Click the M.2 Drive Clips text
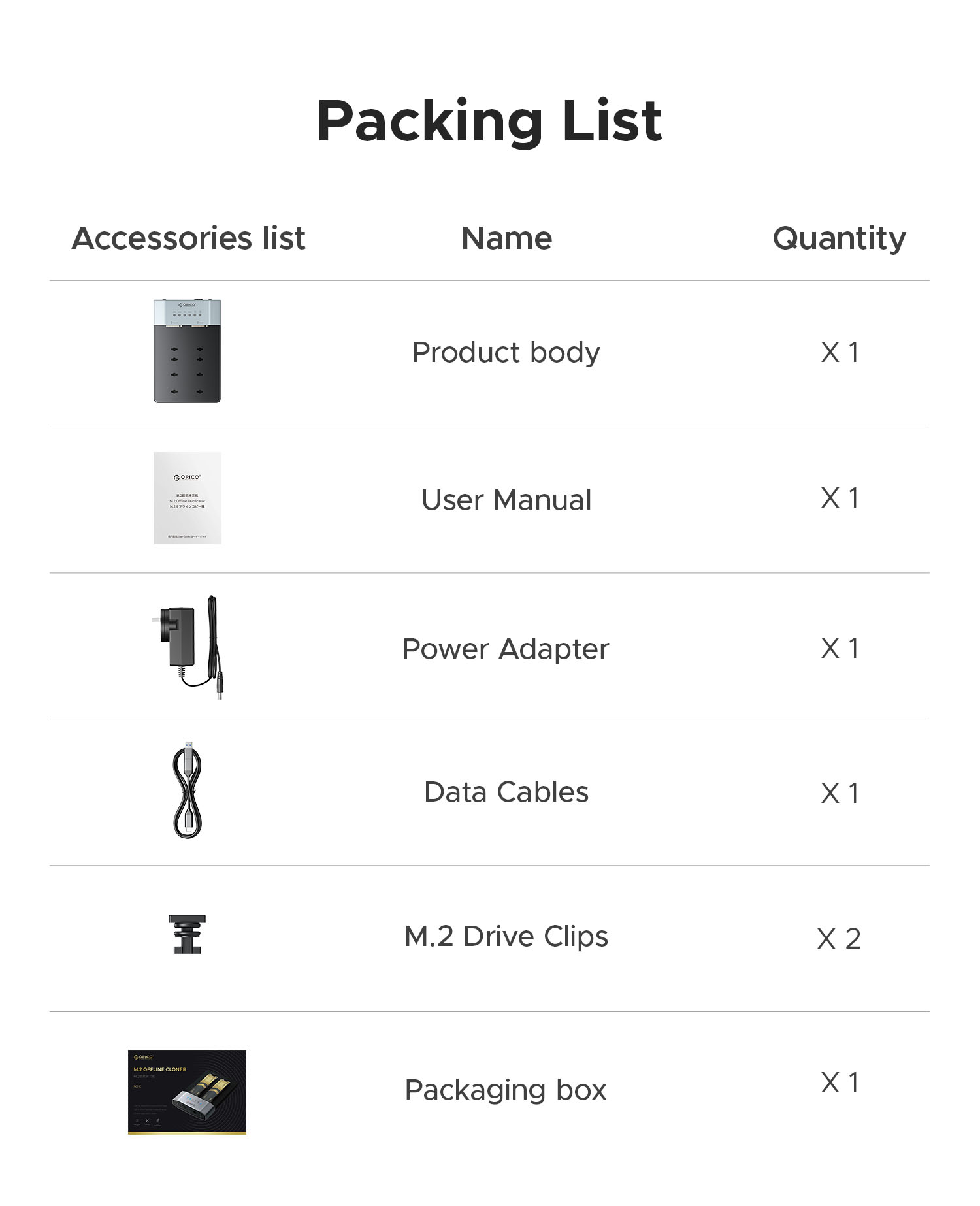980x1206 pixels. 506,936
